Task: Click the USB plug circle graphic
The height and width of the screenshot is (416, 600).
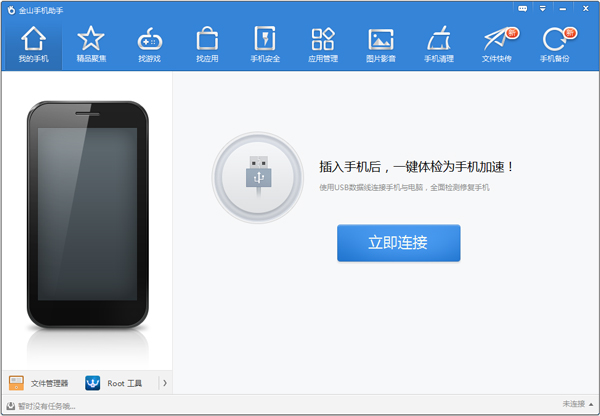Action: coord(258,177)
